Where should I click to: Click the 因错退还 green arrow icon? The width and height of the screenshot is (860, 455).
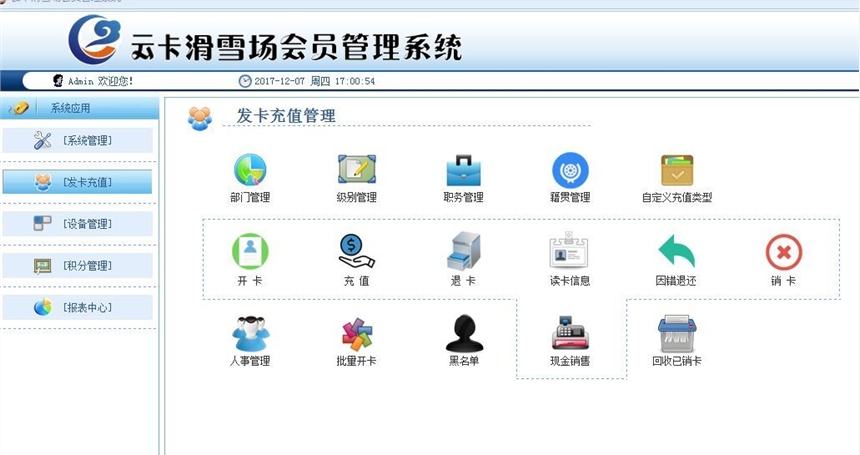(x=676, y=252)
